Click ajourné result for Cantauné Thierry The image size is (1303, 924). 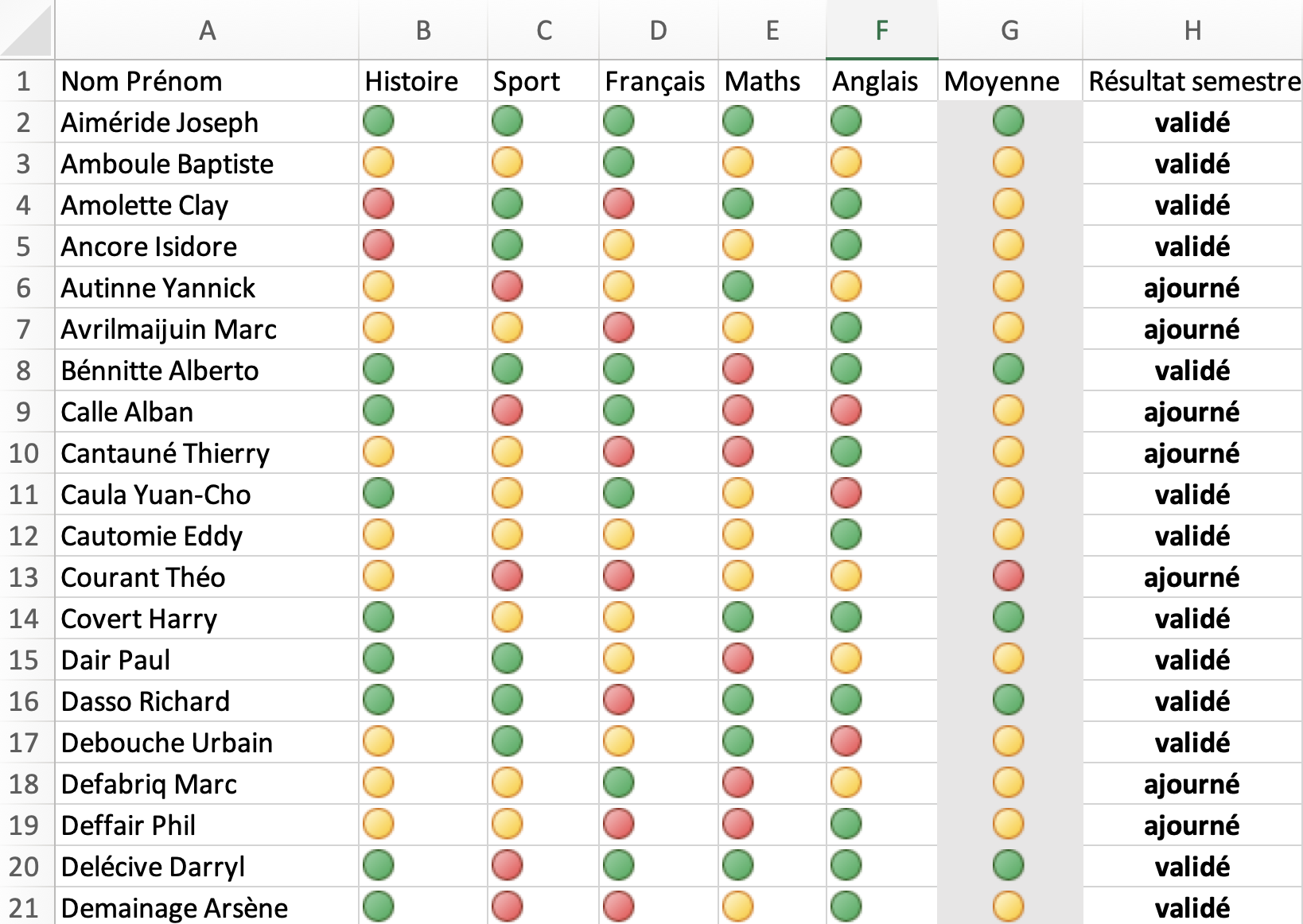(x=1192, y=453)
